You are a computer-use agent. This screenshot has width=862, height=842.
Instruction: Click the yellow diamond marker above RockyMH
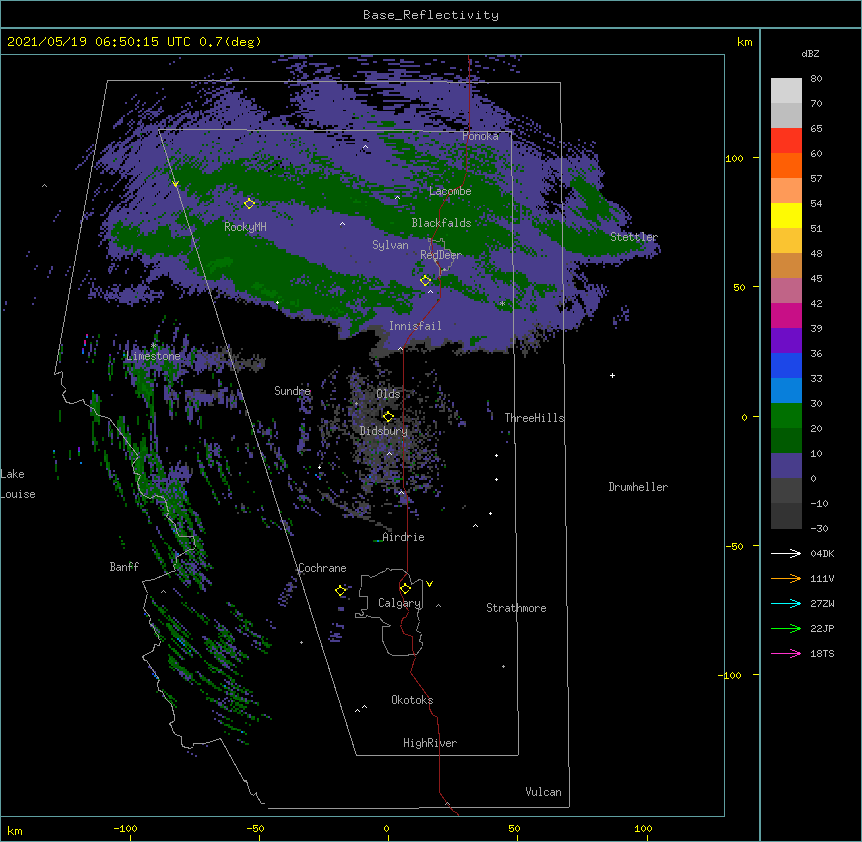pyautogui.click(x=249, y=204)
